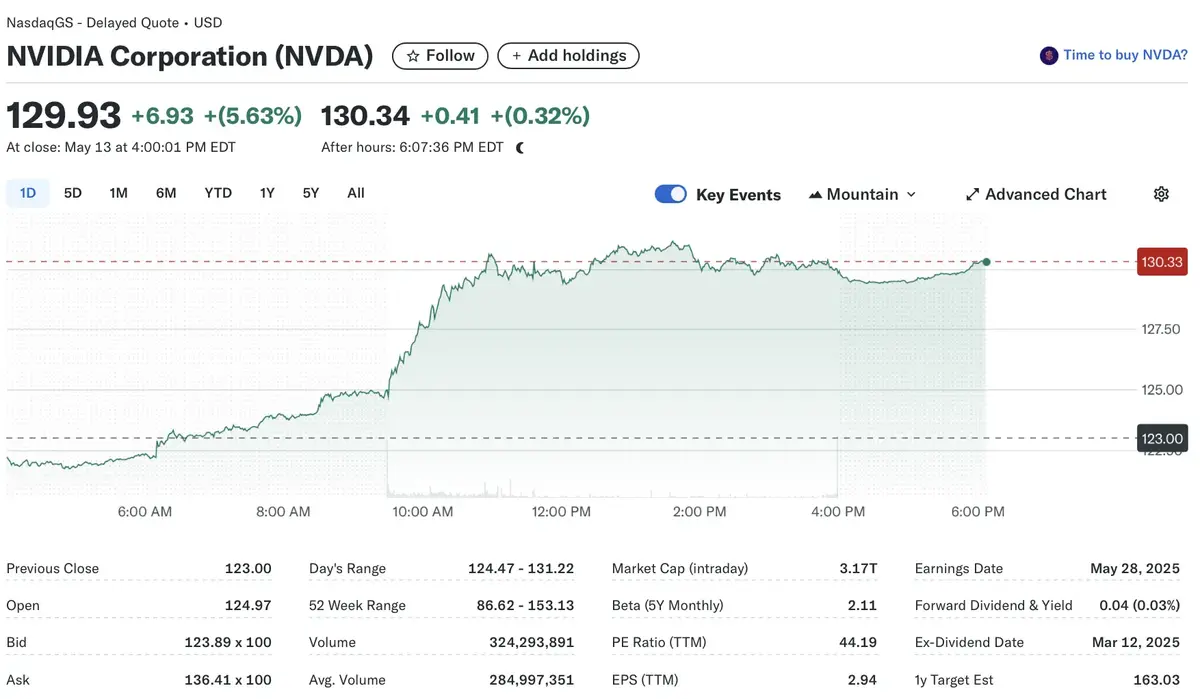The image size is (1200, 699).
Task: Click the 130.33 current price marker
Action: pyautogui.click(x=1162, y=262)
